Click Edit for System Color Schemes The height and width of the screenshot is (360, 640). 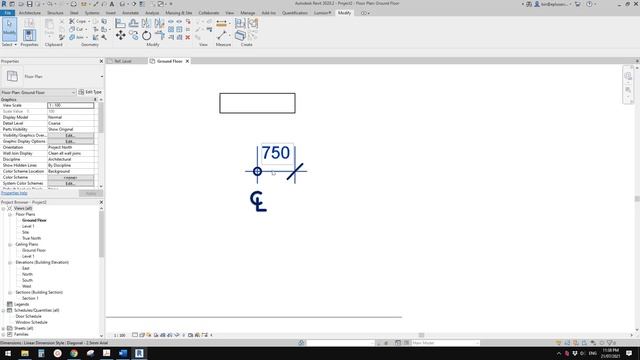pos(71,184)
